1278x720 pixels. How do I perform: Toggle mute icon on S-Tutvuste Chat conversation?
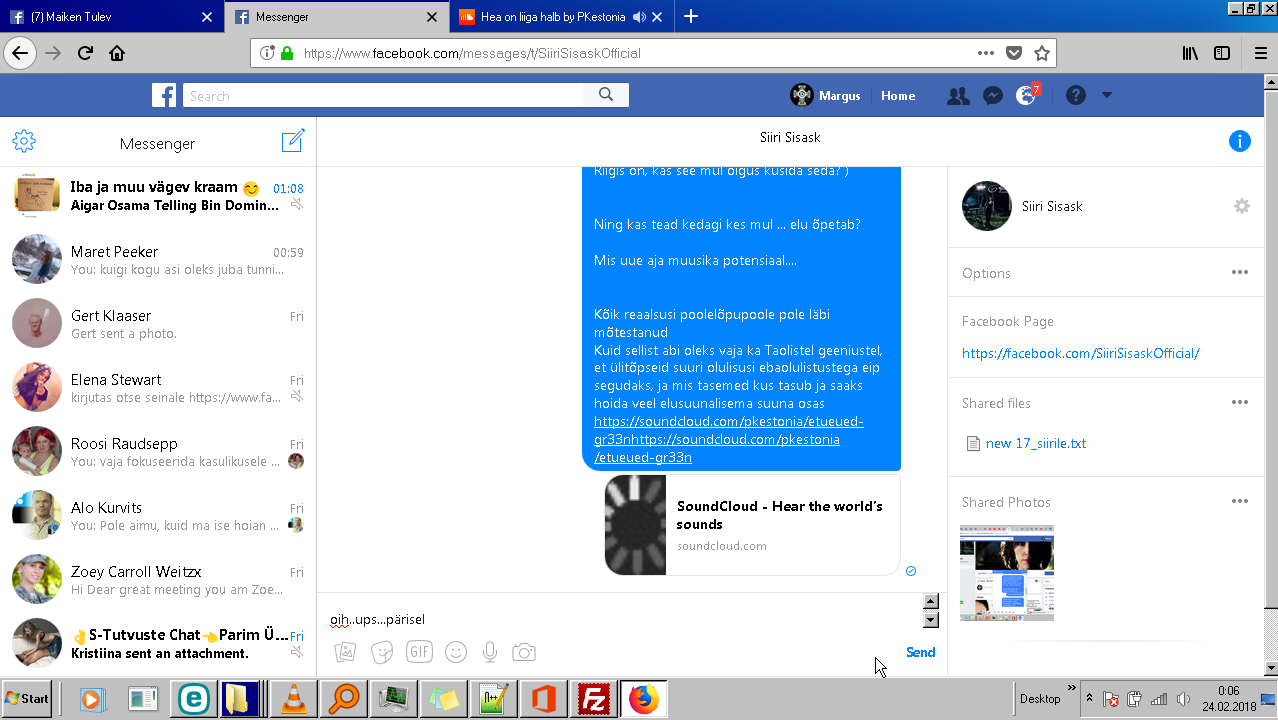pyautogui.click(x=297, y=652)
